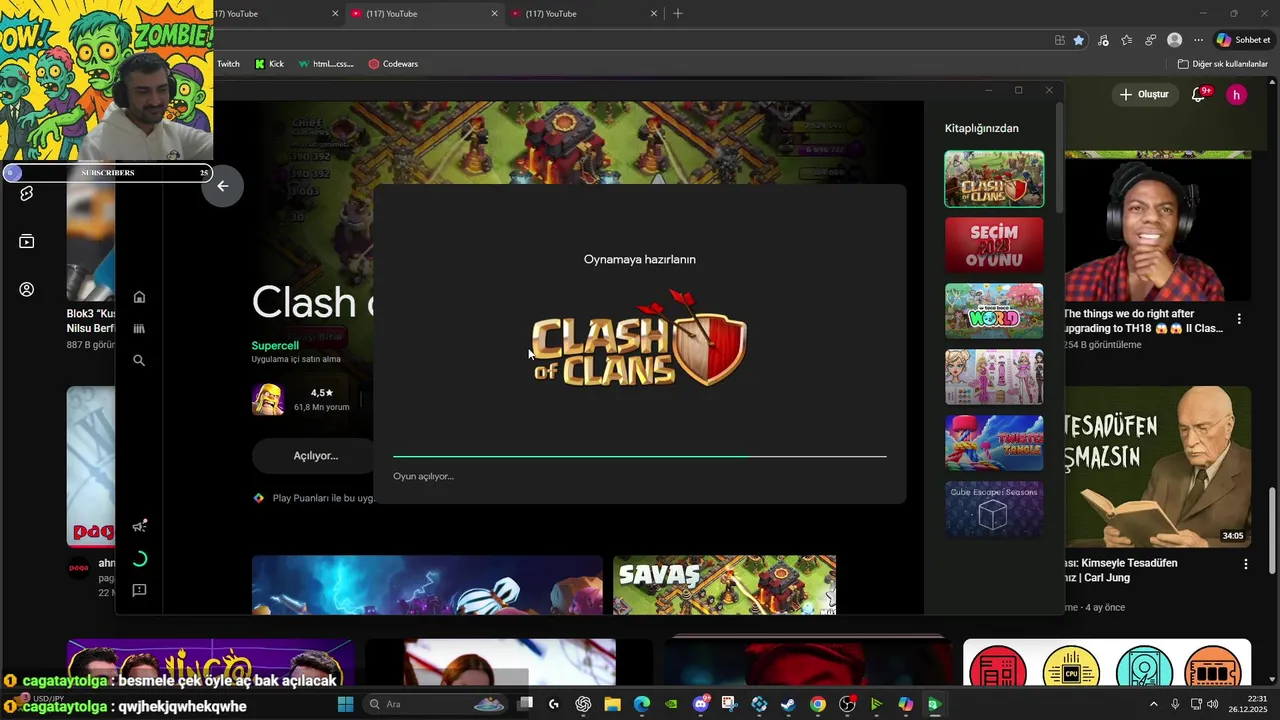
Task: Open YouTube notifications bell
Action: click(1198, 95)
